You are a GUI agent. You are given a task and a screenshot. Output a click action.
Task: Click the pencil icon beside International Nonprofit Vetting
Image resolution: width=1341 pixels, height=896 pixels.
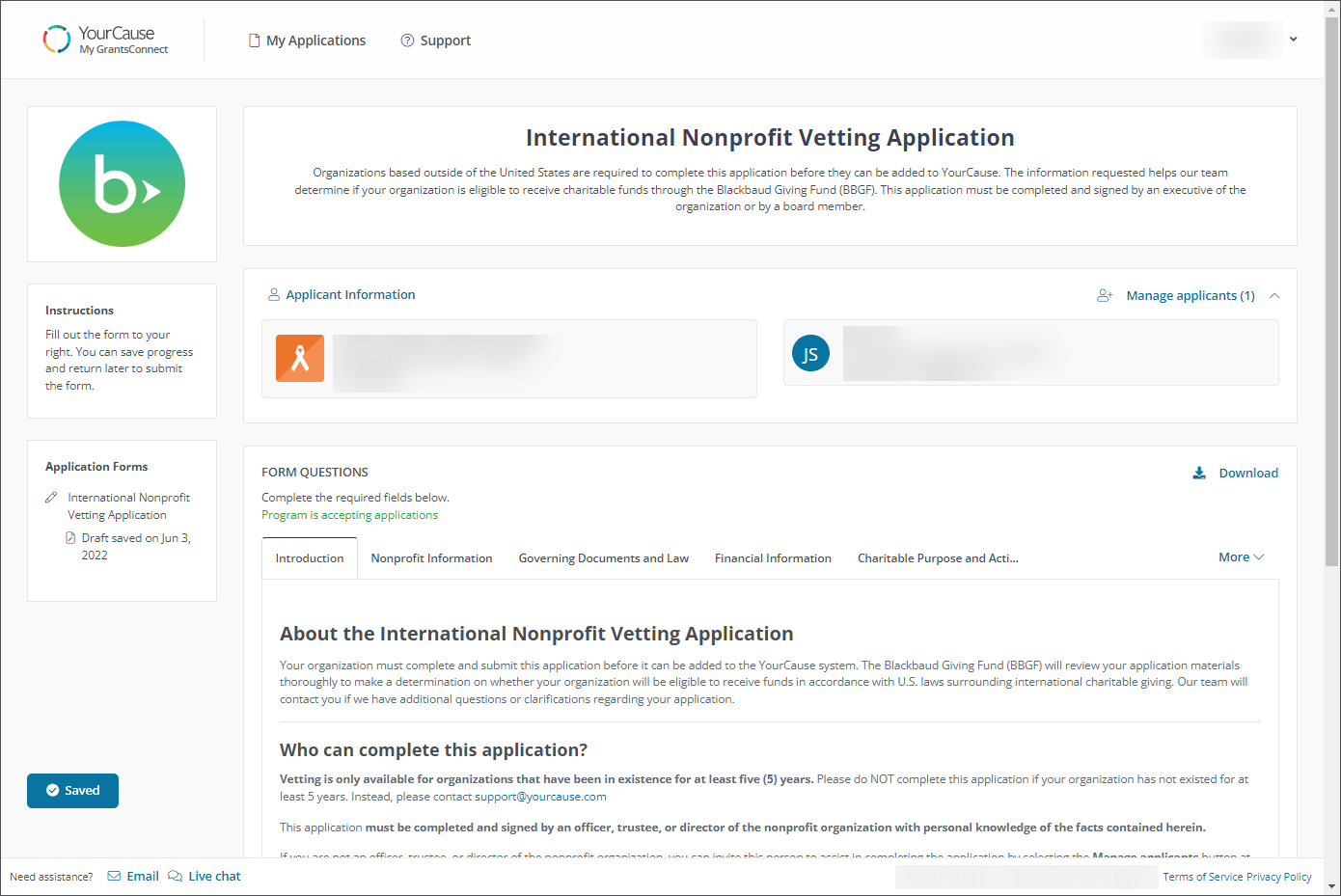tap(51, 498)
